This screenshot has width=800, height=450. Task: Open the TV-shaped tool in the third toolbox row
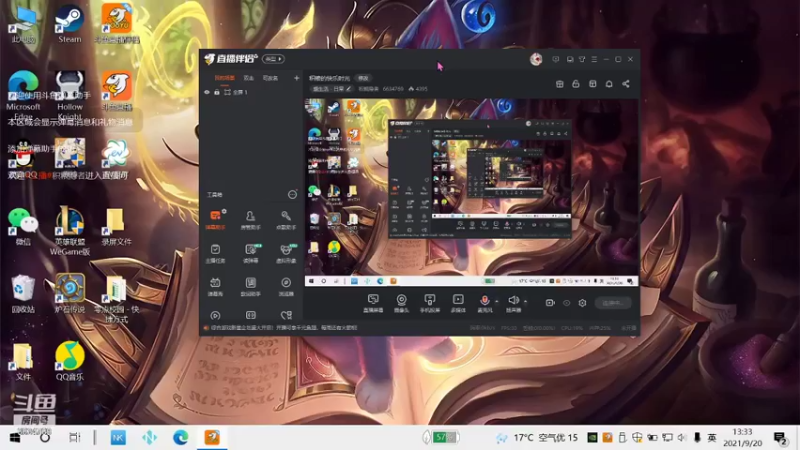coord(215,287)
